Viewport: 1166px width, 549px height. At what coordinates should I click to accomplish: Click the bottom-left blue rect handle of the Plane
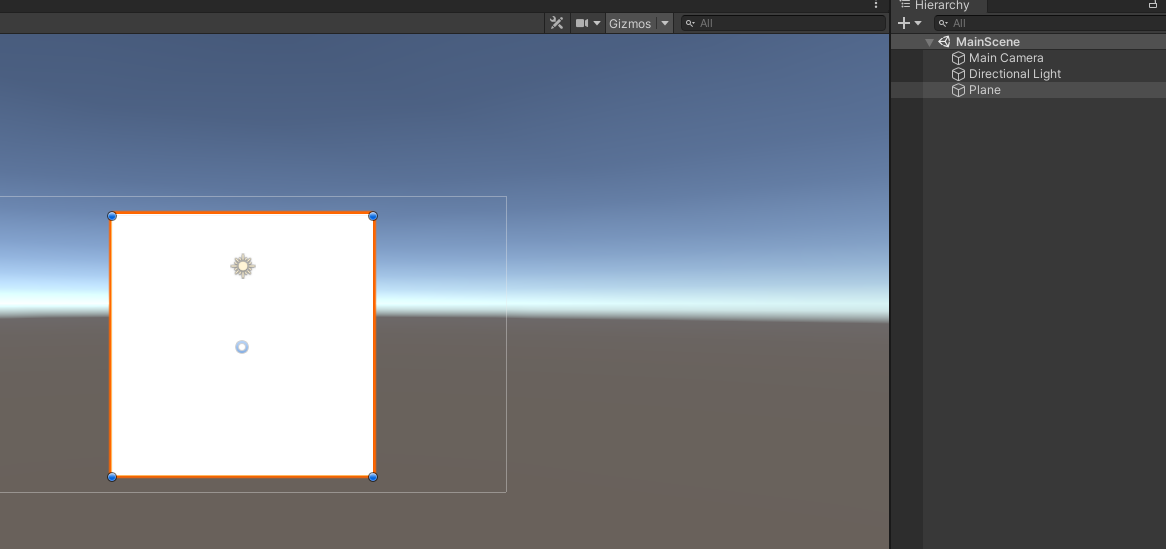[112, 477]
